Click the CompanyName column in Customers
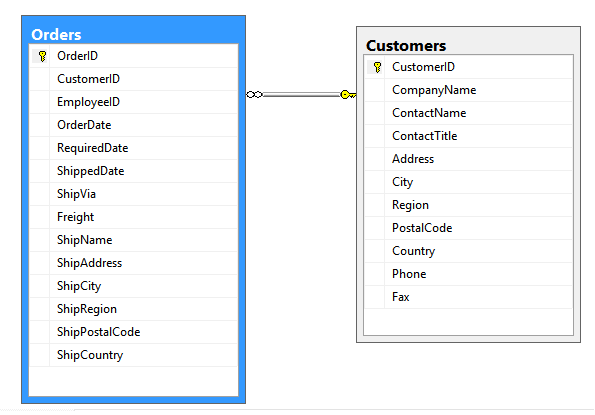 [468, 90]
